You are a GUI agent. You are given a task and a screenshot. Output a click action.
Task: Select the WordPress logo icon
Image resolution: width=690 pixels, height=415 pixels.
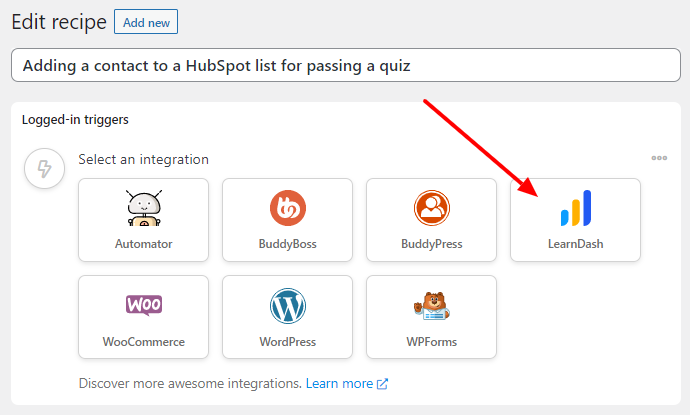click(x=288, y=305)
